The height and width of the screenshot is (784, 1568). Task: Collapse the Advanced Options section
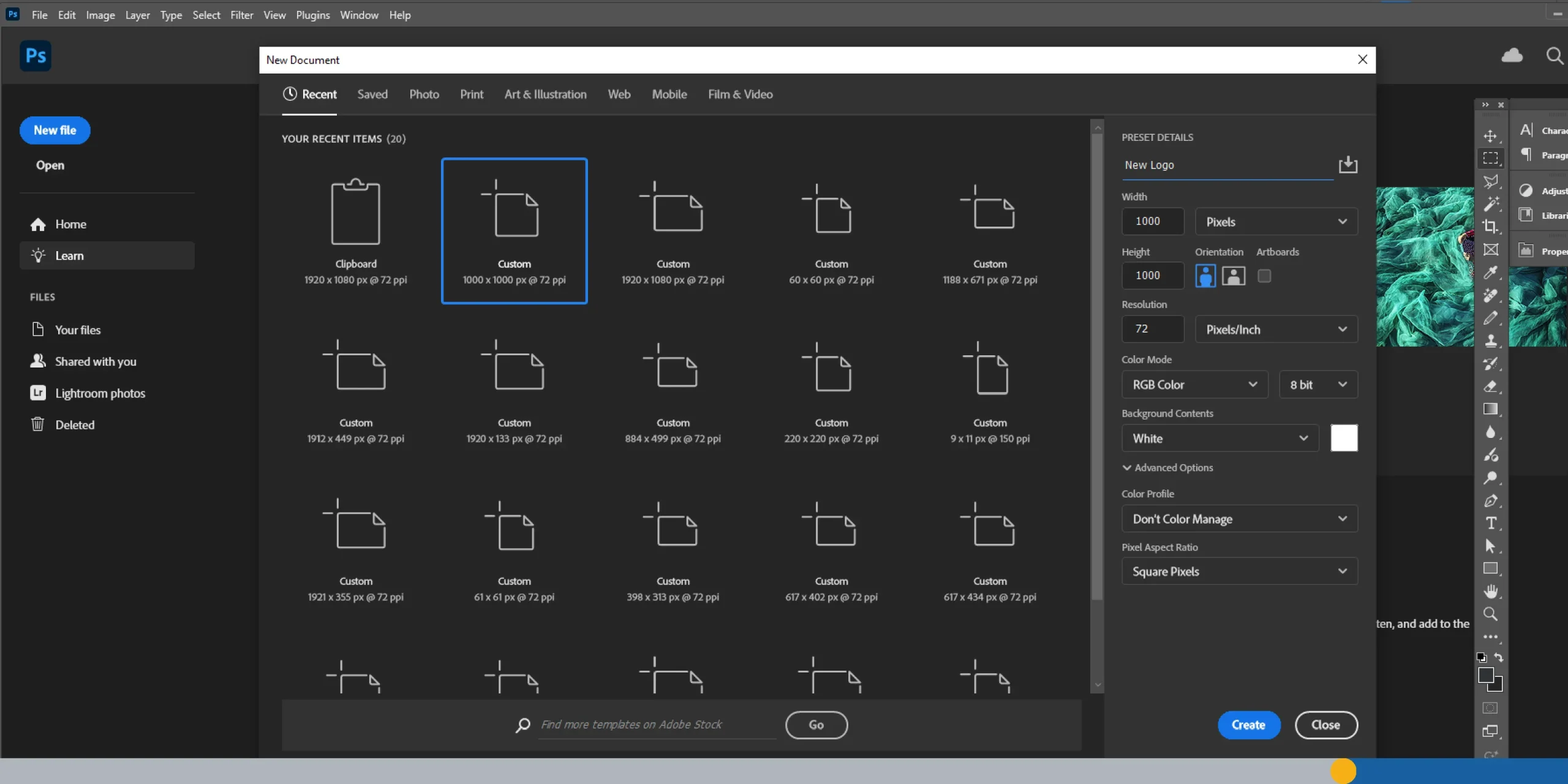click(x=1167, y=467)
